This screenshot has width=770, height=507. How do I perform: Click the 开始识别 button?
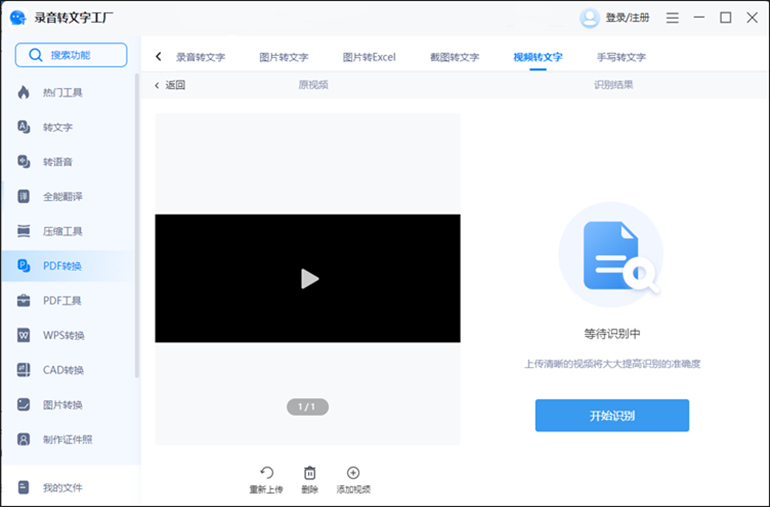point(612,416)
